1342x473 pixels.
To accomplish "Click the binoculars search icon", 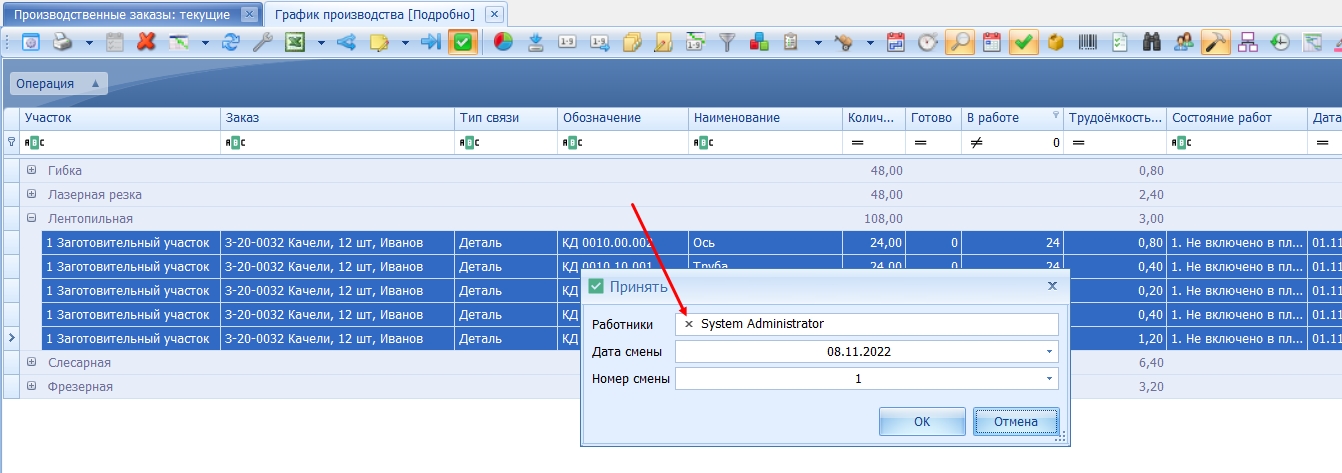I will point(1151,43).
